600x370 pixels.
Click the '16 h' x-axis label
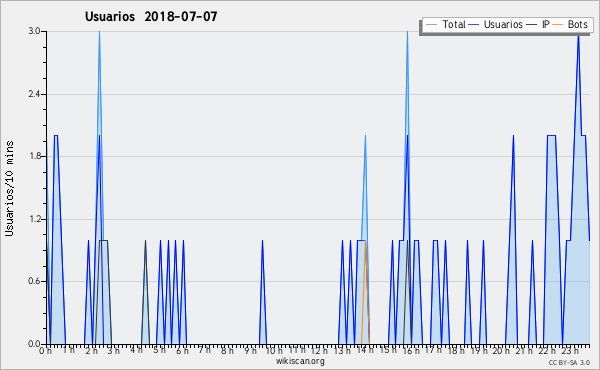(x=410, y=350)
